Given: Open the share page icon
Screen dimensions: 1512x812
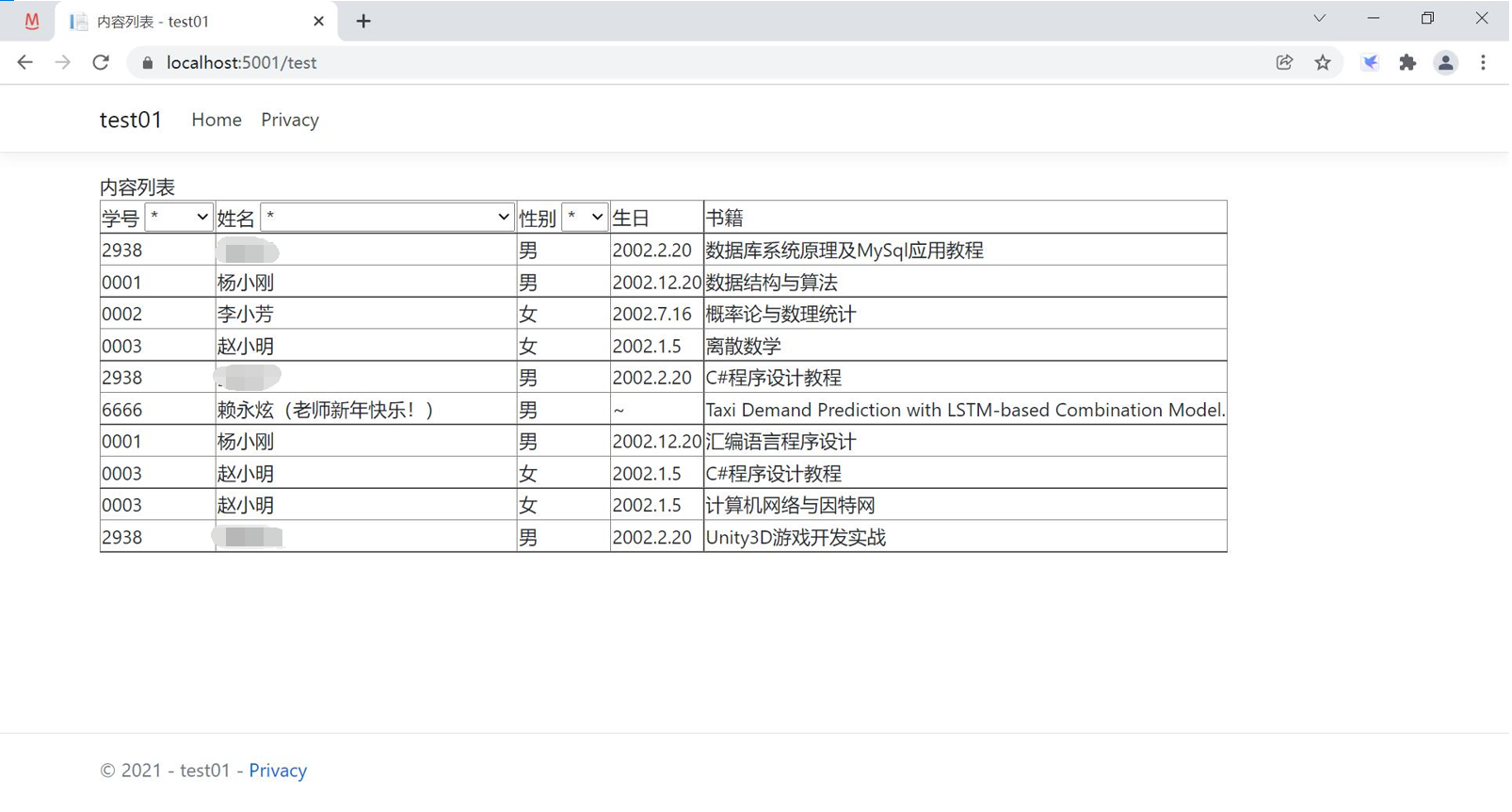Looking at the screenshot, I should 1284,62.
